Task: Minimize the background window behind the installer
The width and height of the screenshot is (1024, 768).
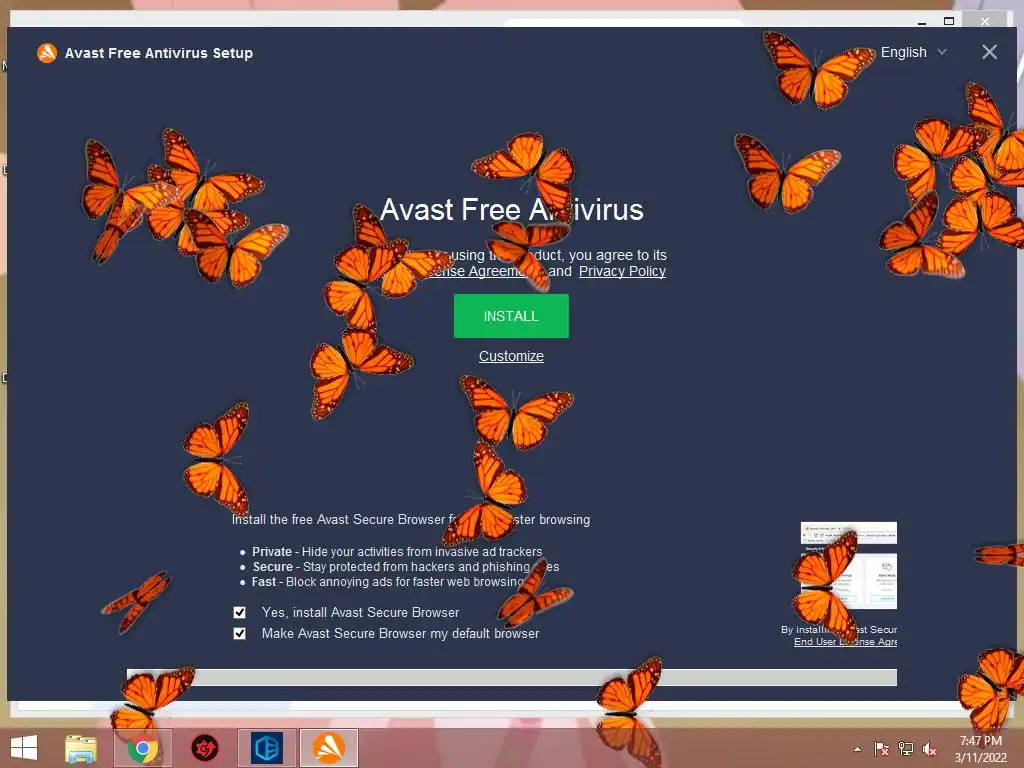Action: pos(921,22)
